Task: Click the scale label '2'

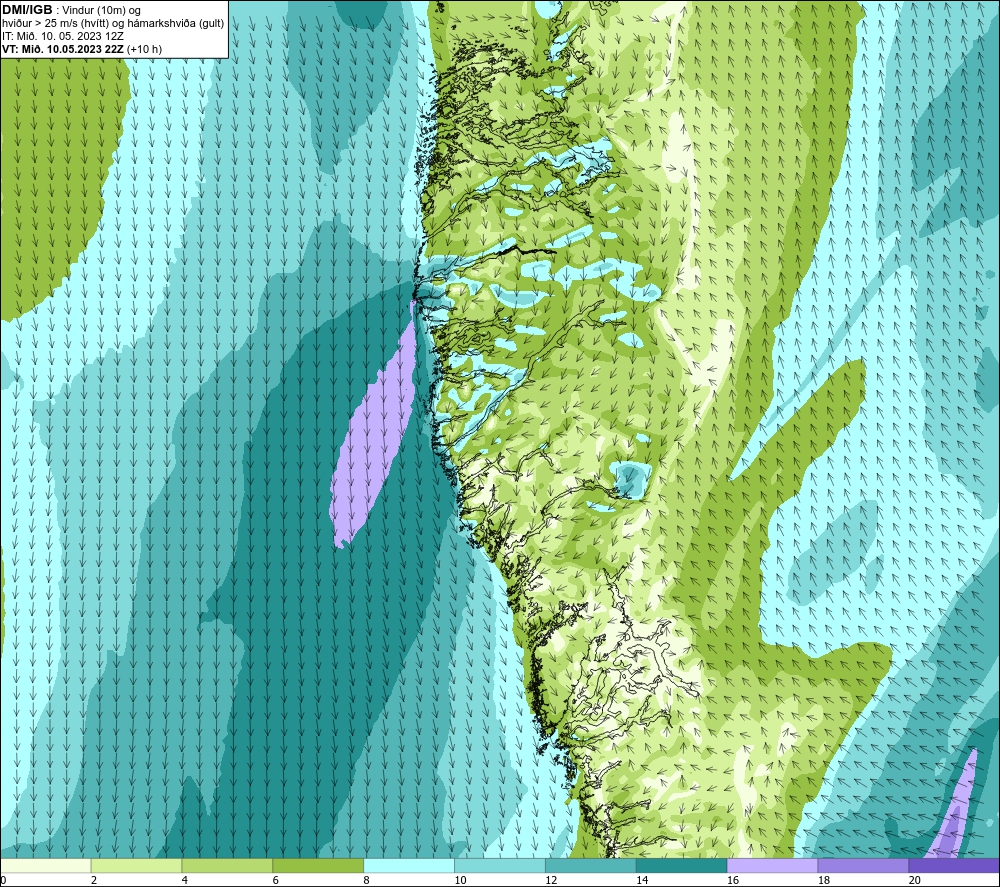Action: coord(94,880)
